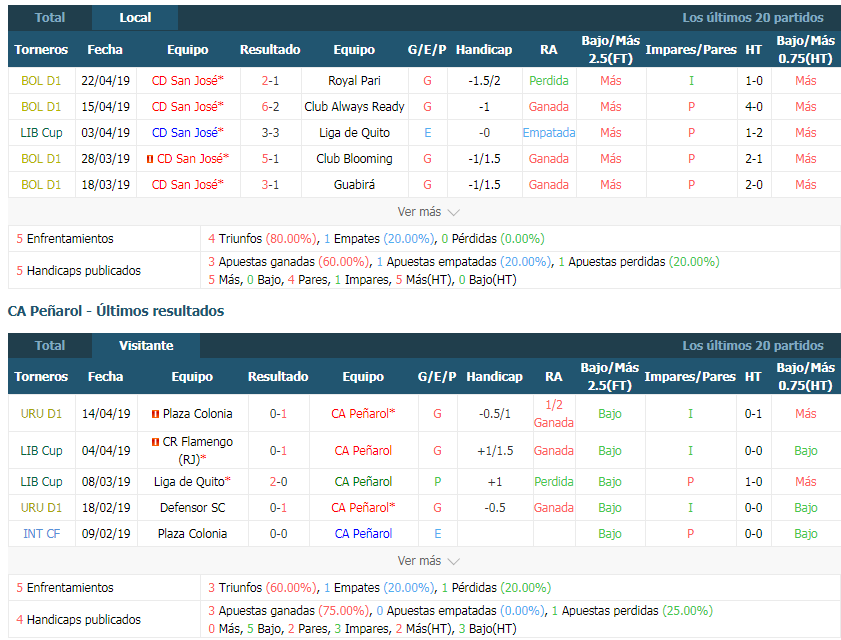Click the 6-2 result score

[x=270, y=107]
